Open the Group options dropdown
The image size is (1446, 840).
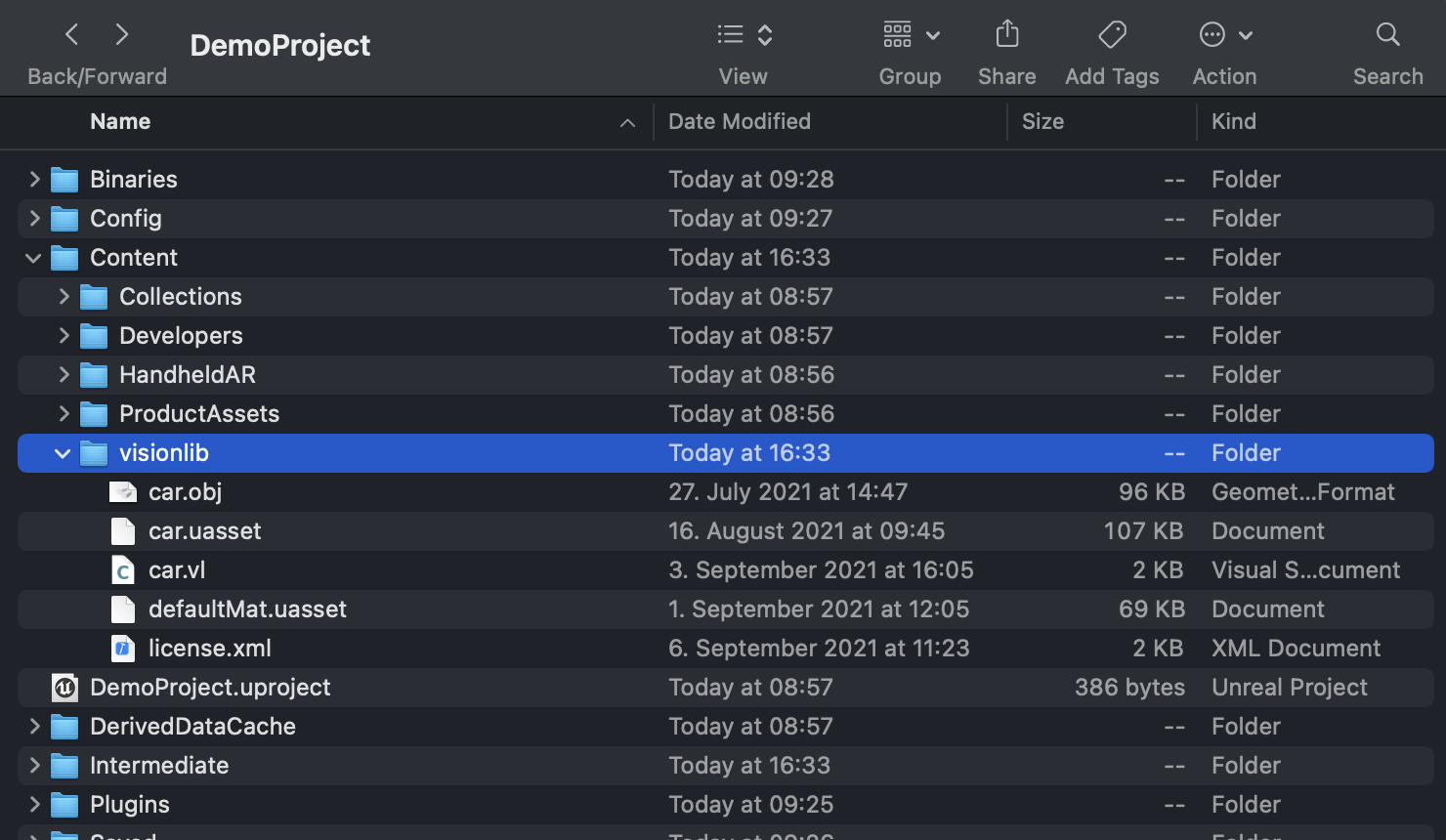[911, 35]
